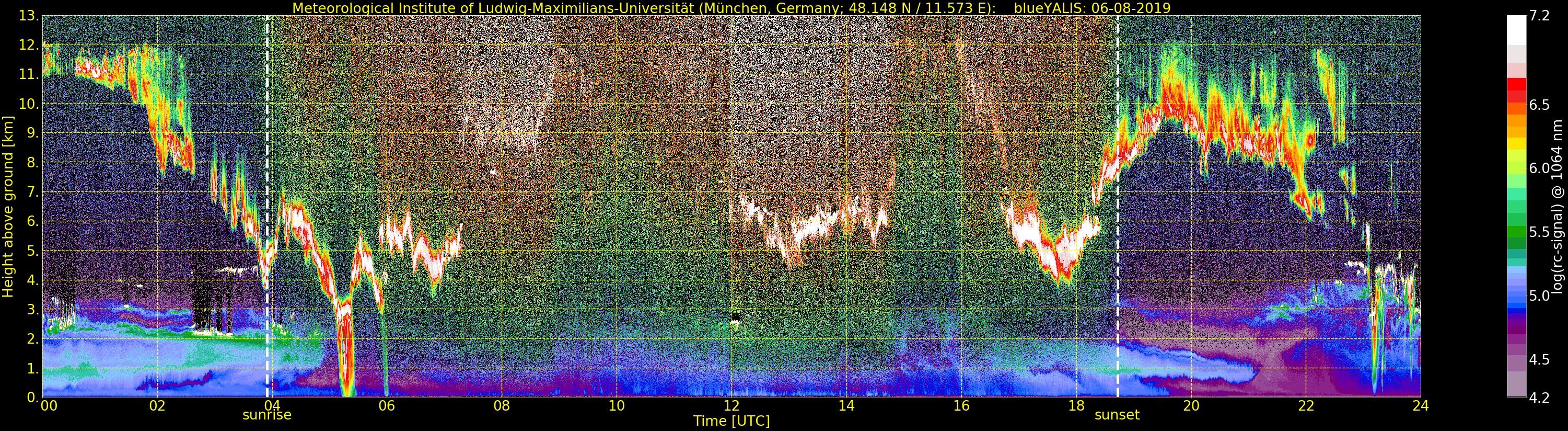The image size is (1568, 431).
Task: Click the '13.' tick on the height axis
Action: click(30, 16)
